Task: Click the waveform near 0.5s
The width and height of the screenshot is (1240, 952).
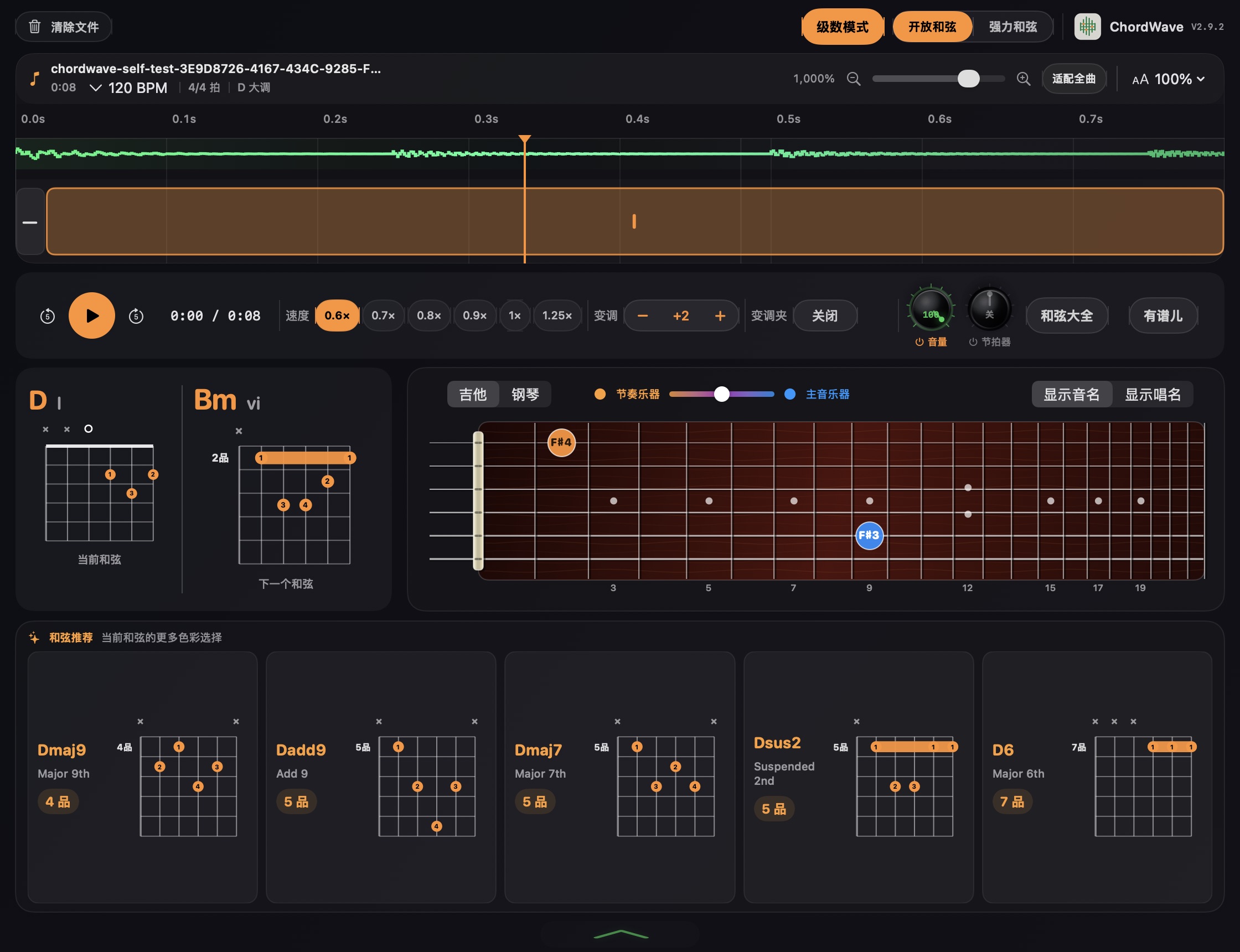Action: pos(788,153)
